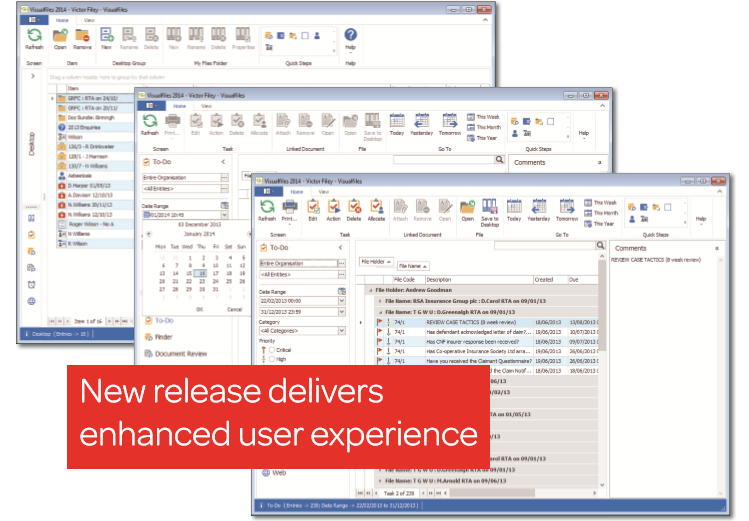Image resolution: width=749 pixels, height=521 pixels.
Task: Expand RSA Insurance Group plc file row
Action: [x=380, y=301]
